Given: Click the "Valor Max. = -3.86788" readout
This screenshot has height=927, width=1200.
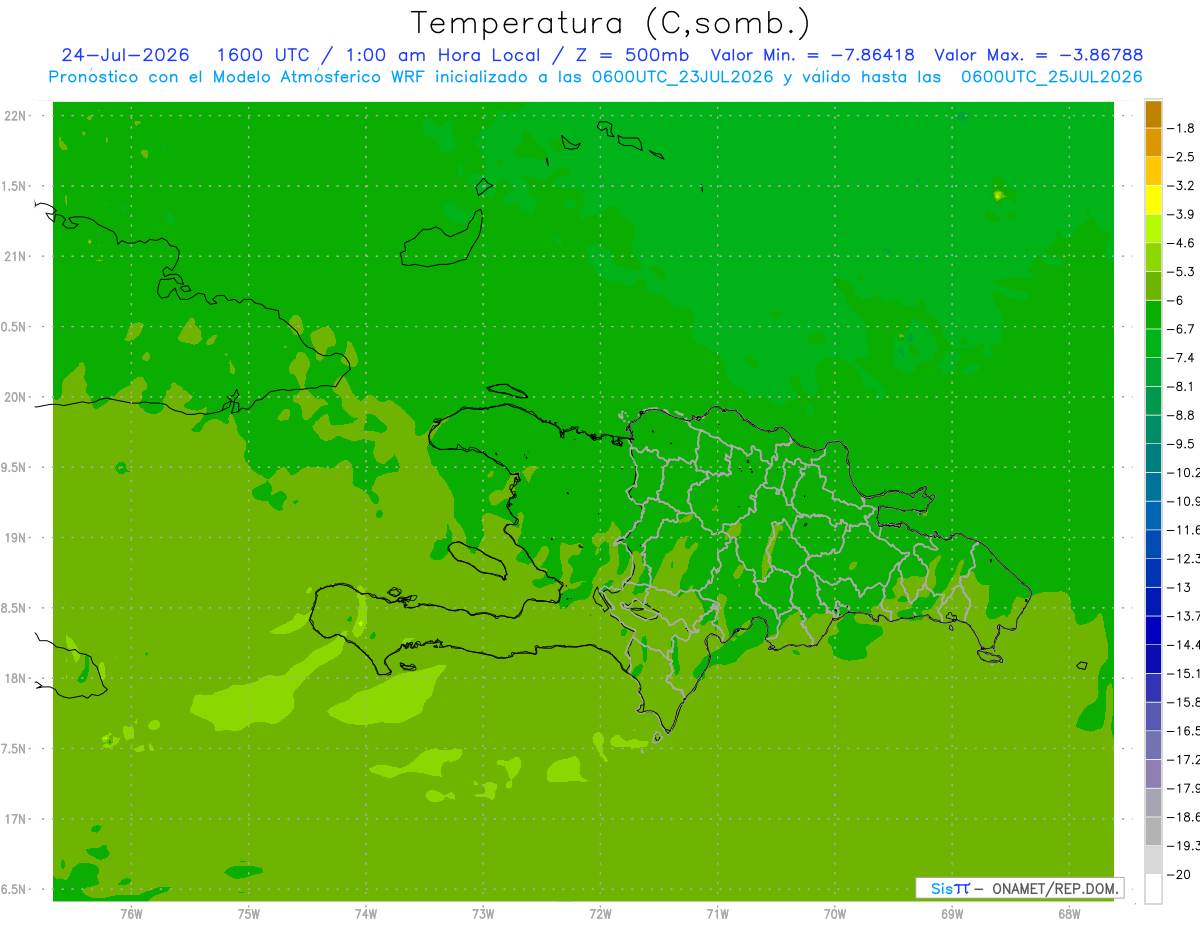Looking at the screenshot, I should point(1038,55).
